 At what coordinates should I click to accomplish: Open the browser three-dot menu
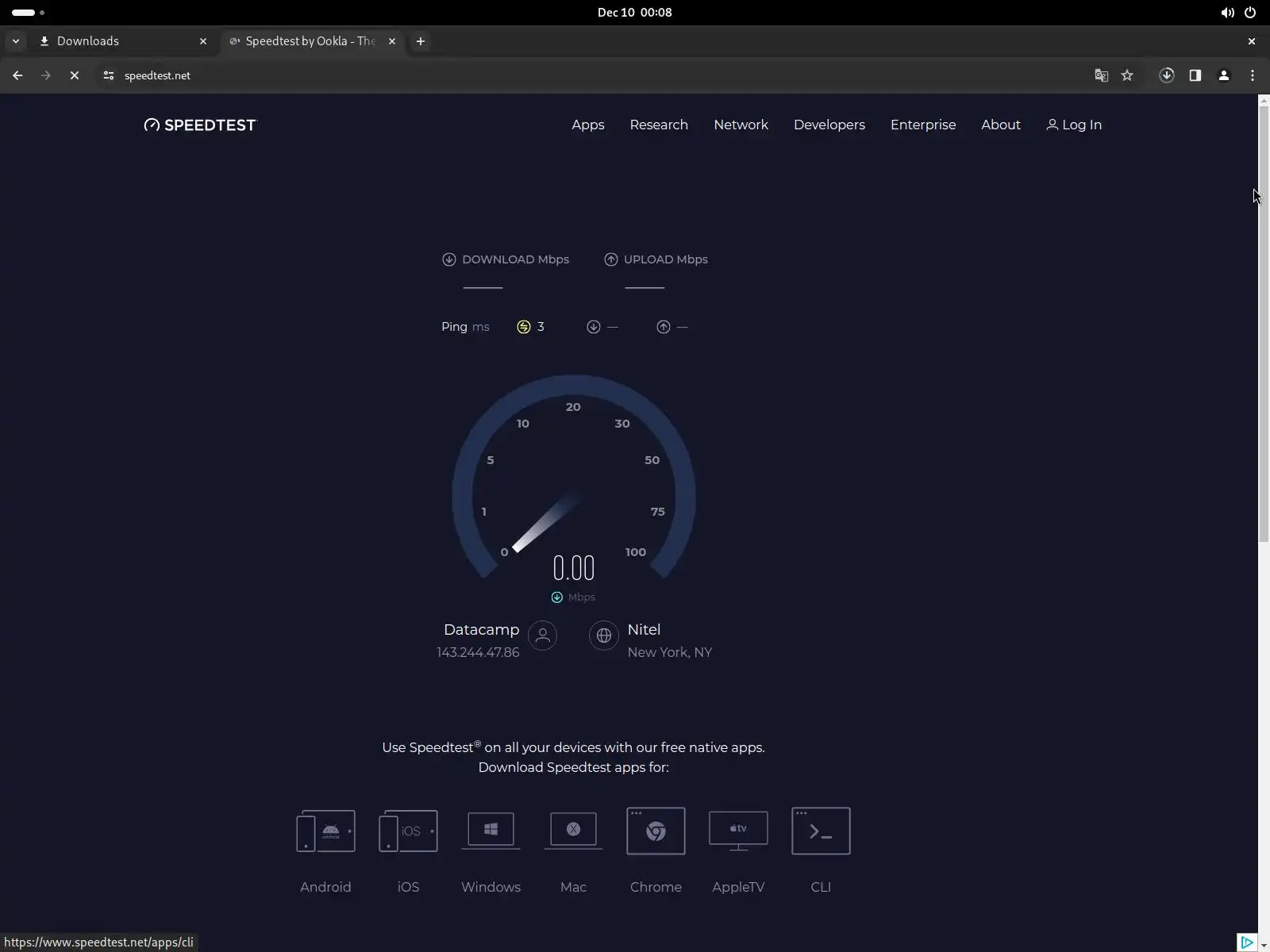pos(1253,75)
